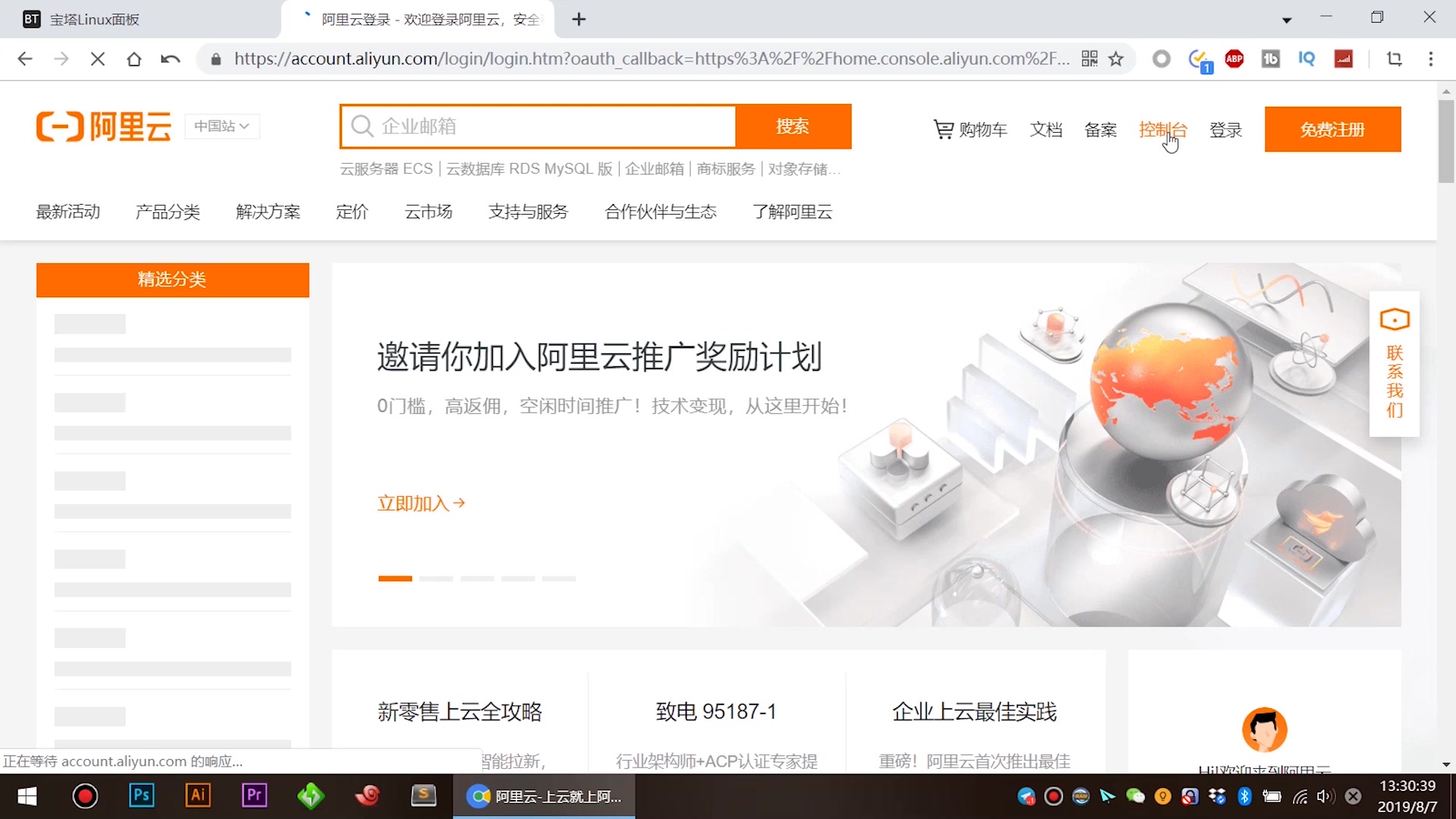Open the 文档 link

1046,130
